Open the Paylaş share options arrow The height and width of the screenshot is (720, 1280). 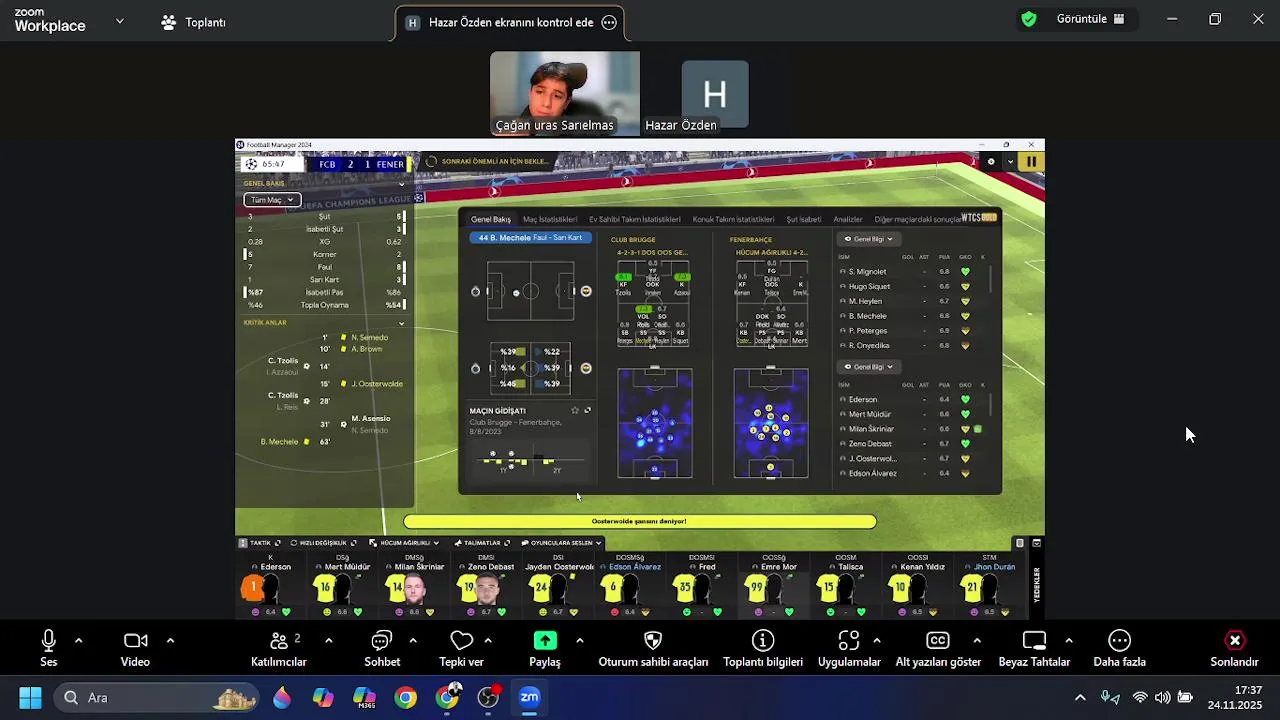point(579,641)
